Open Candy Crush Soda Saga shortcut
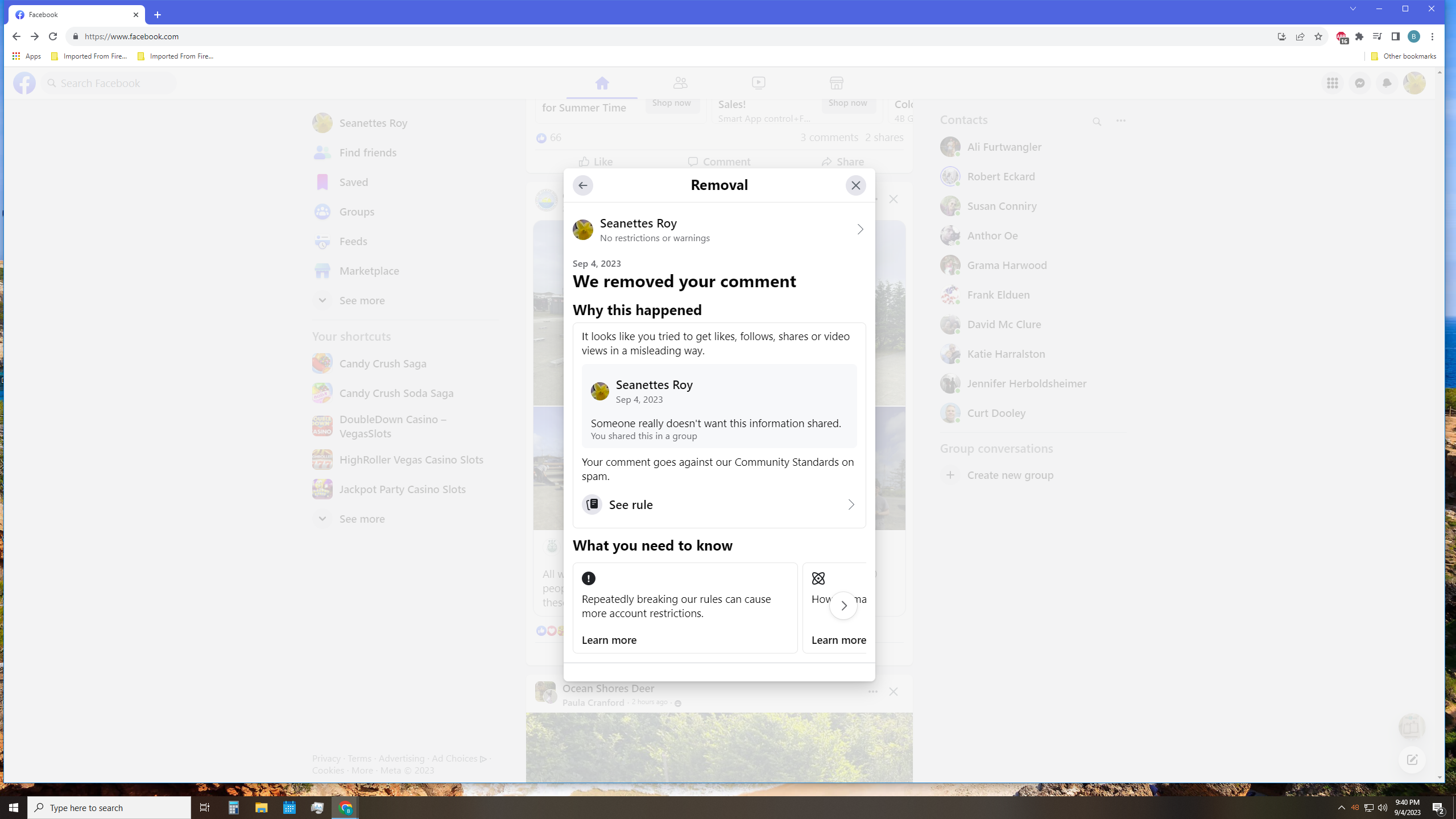Screen dimensions: 1456x819 point(405,393)
